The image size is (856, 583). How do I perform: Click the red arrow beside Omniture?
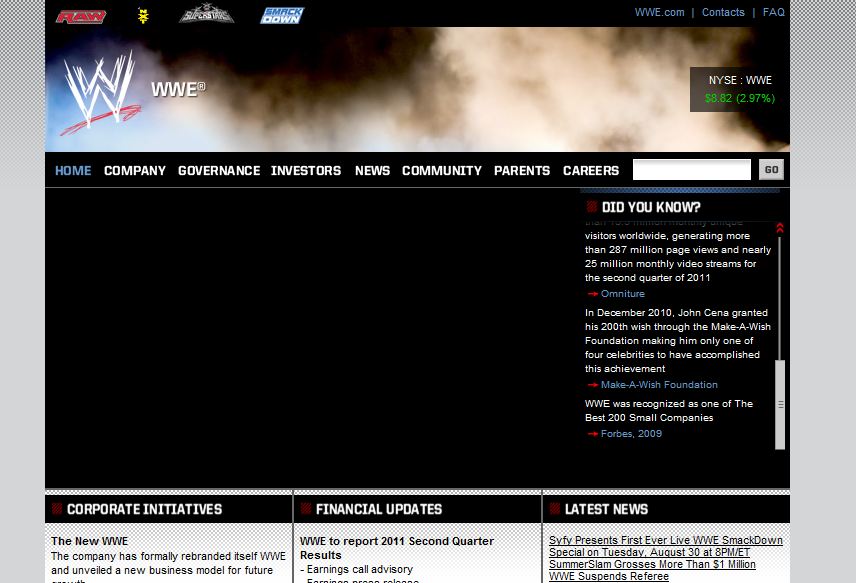point(592,294)
